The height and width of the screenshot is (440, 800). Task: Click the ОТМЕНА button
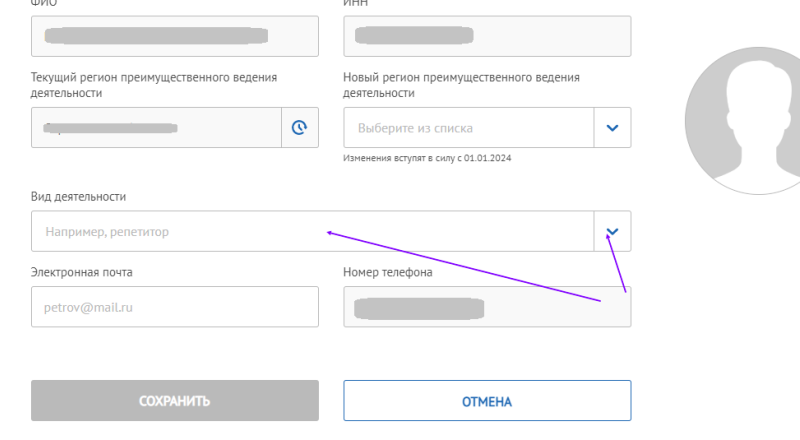click(487, 401)
